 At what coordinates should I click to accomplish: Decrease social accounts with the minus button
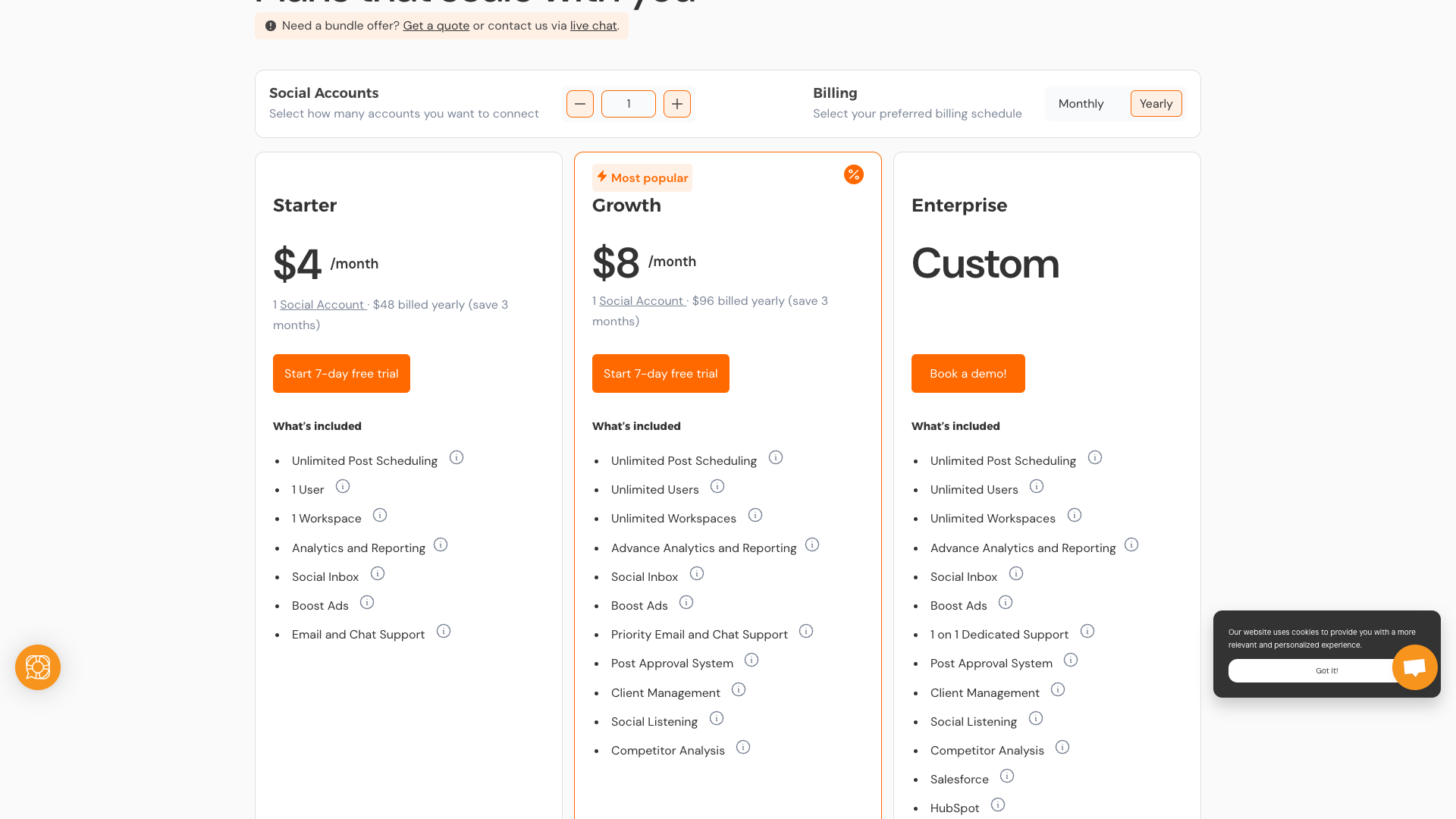580,104
